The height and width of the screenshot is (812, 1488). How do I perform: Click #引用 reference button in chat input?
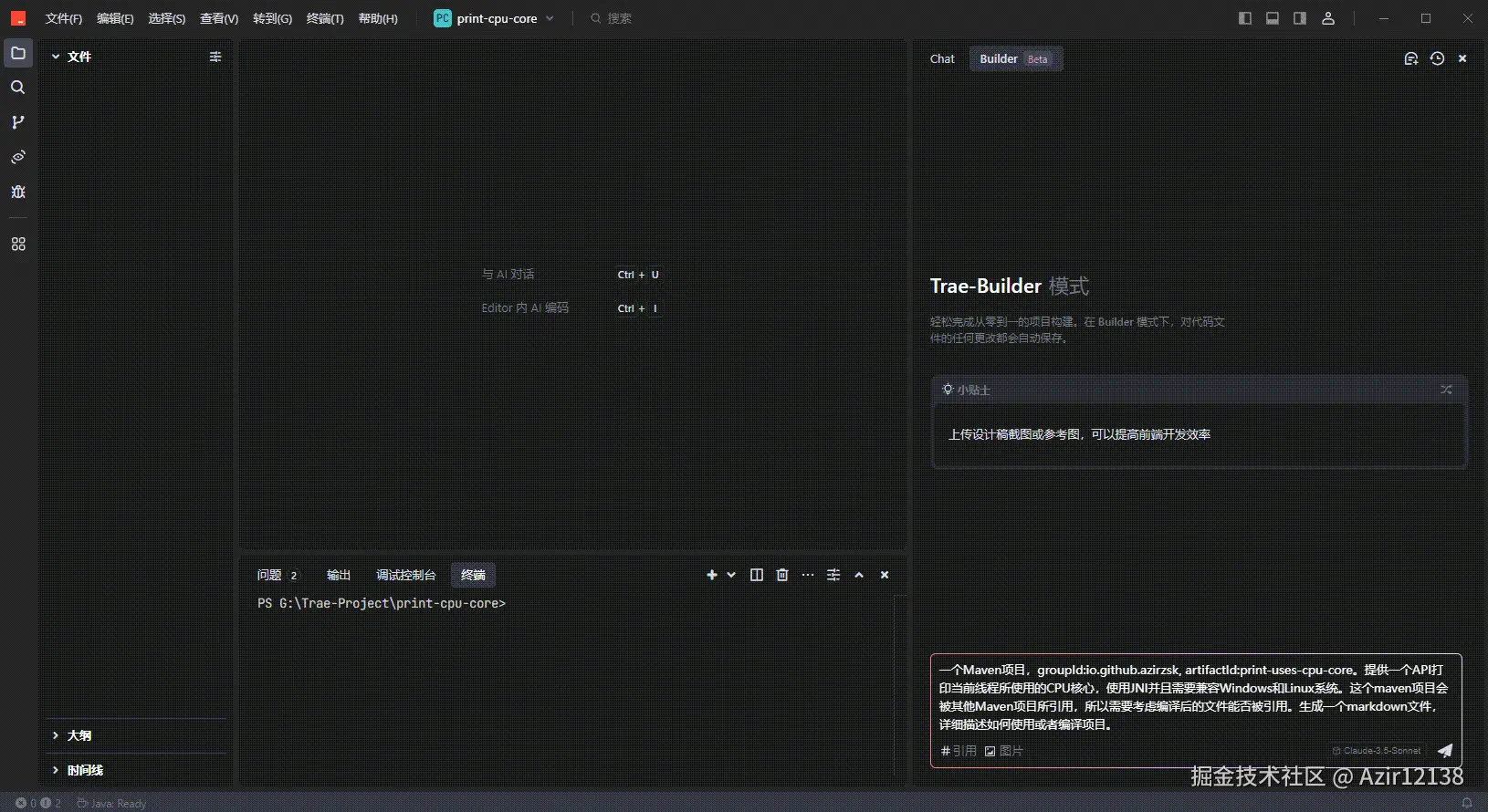pos(959,751)
